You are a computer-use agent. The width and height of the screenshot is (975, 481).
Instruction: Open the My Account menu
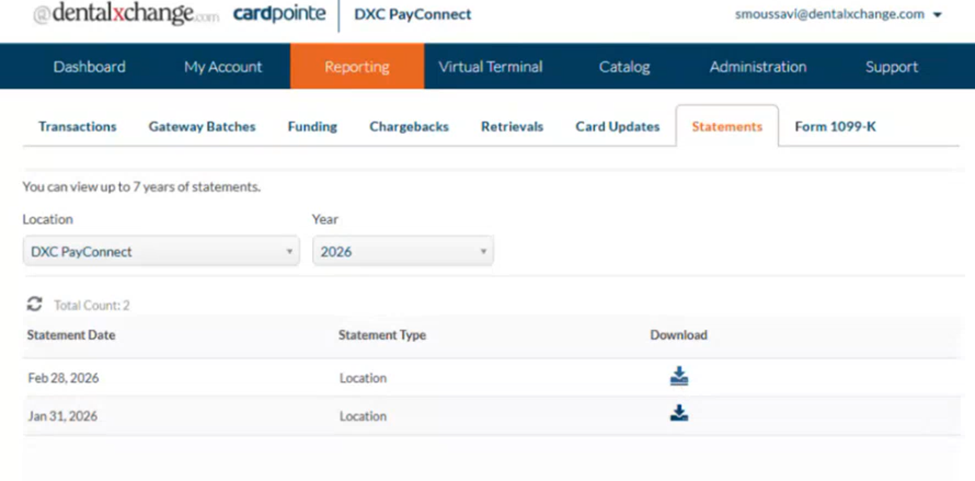tap(223, 66)
